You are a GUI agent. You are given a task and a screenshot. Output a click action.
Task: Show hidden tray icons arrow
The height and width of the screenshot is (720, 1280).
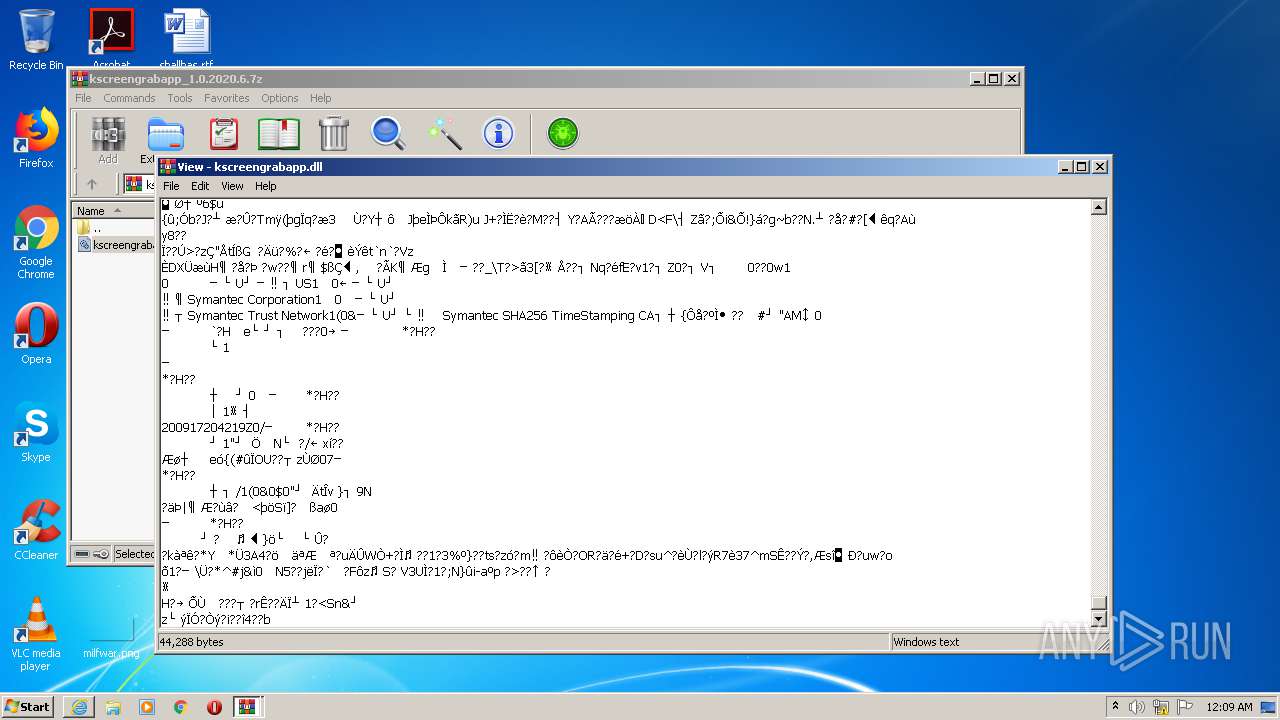click(1115, 707)
